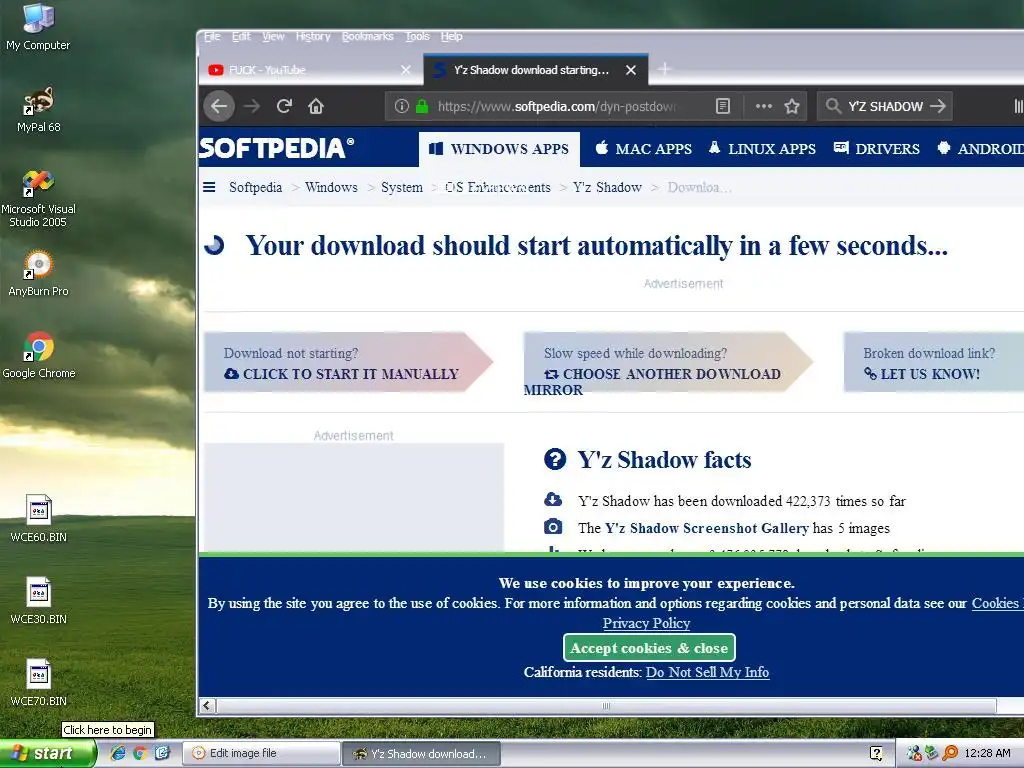The height and width of the screenshot is (768, 1024).
Task: Click the green padlock security icon
Action: (422, 106)
